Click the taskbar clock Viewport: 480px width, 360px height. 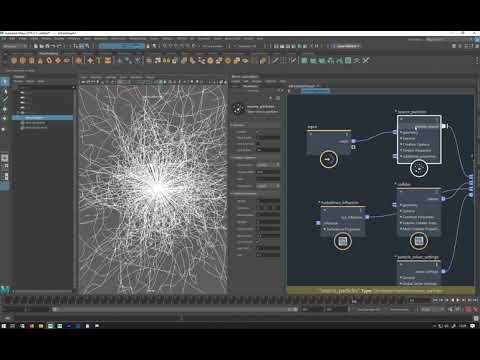tap(463, 326)
